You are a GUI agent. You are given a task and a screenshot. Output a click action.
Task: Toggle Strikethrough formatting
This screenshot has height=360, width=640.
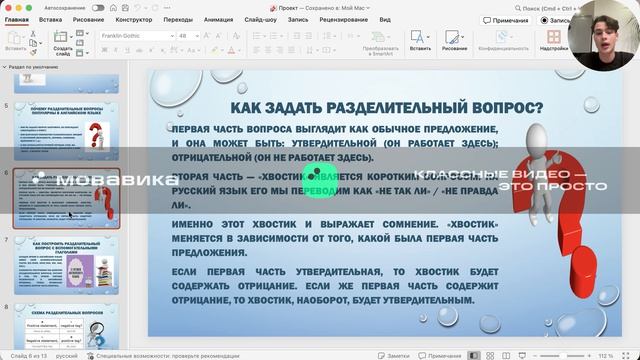[139, 50]
